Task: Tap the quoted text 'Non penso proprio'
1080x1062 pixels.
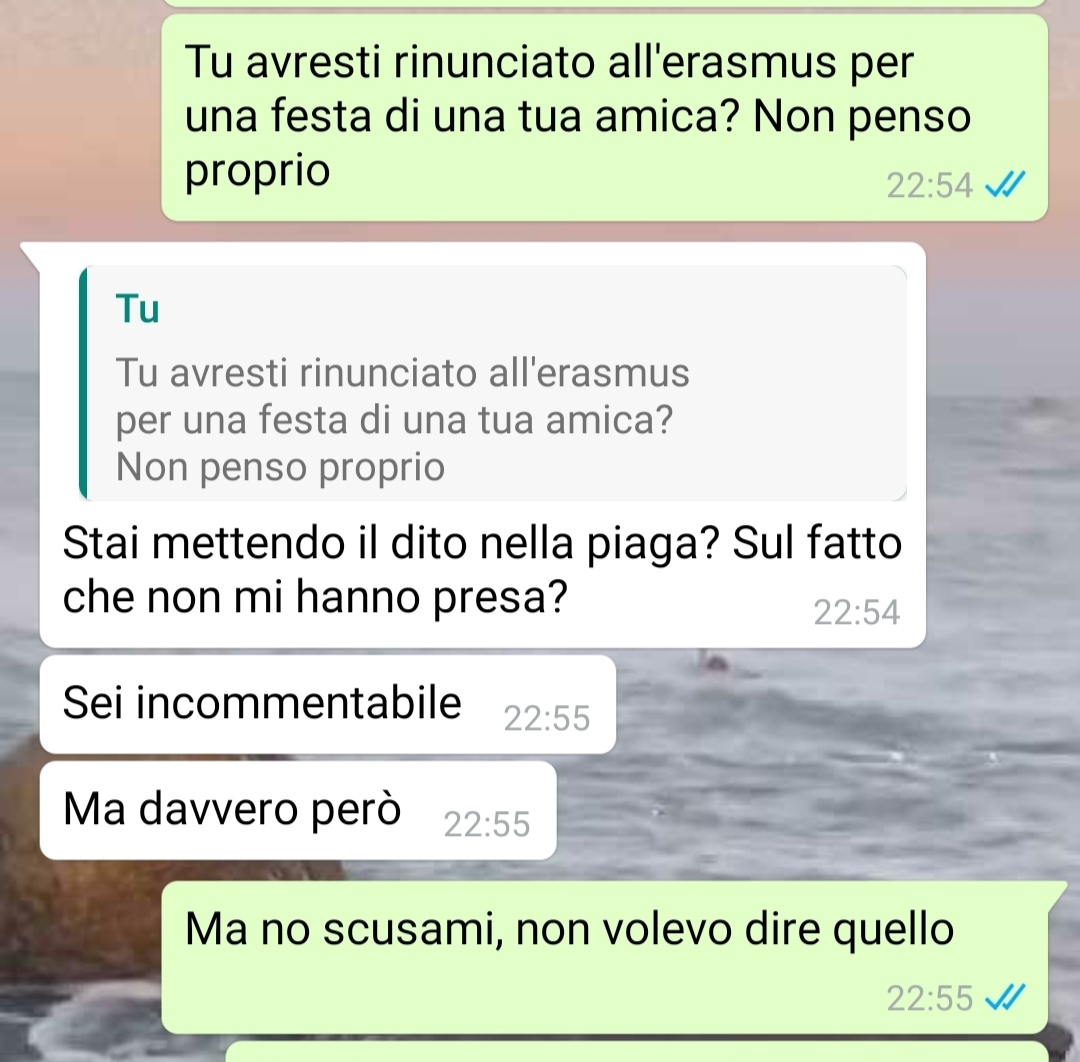Action: 280,468
